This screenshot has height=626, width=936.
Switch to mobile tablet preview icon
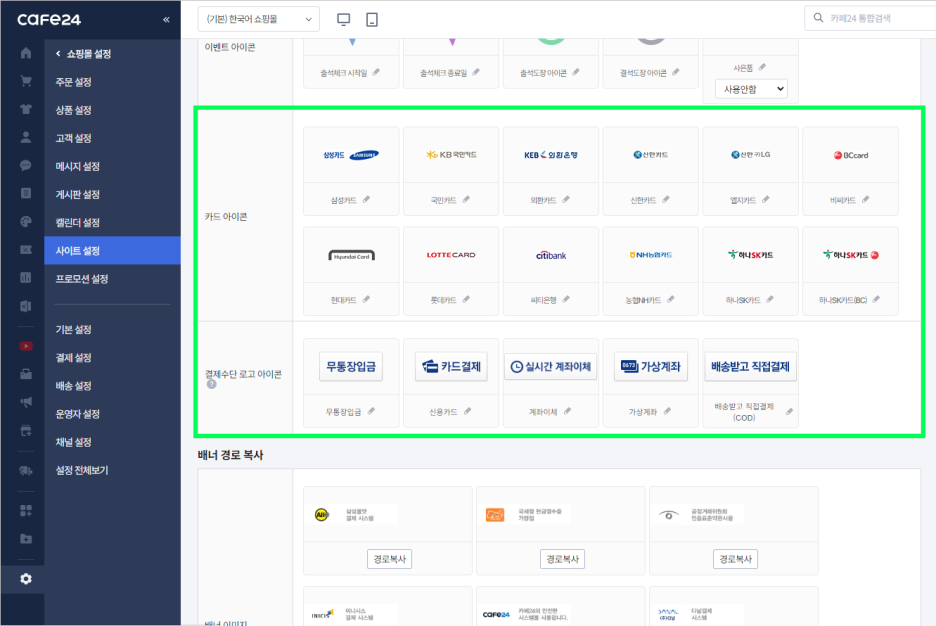[372, 20]
